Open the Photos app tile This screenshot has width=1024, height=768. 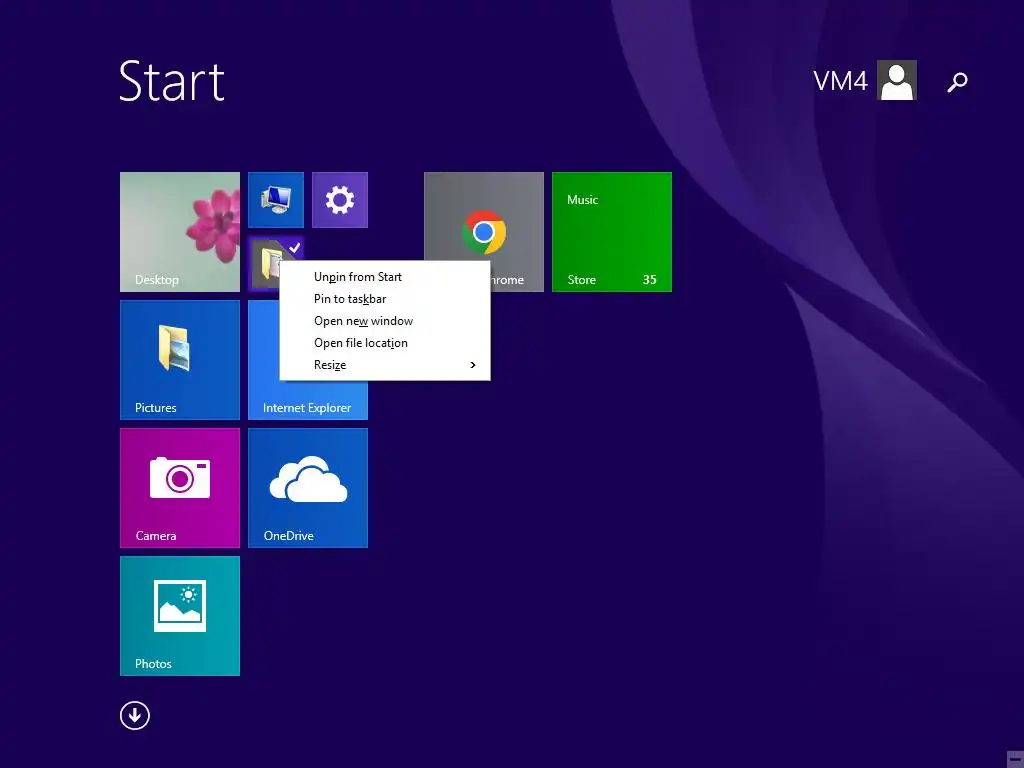pos(180,616)
